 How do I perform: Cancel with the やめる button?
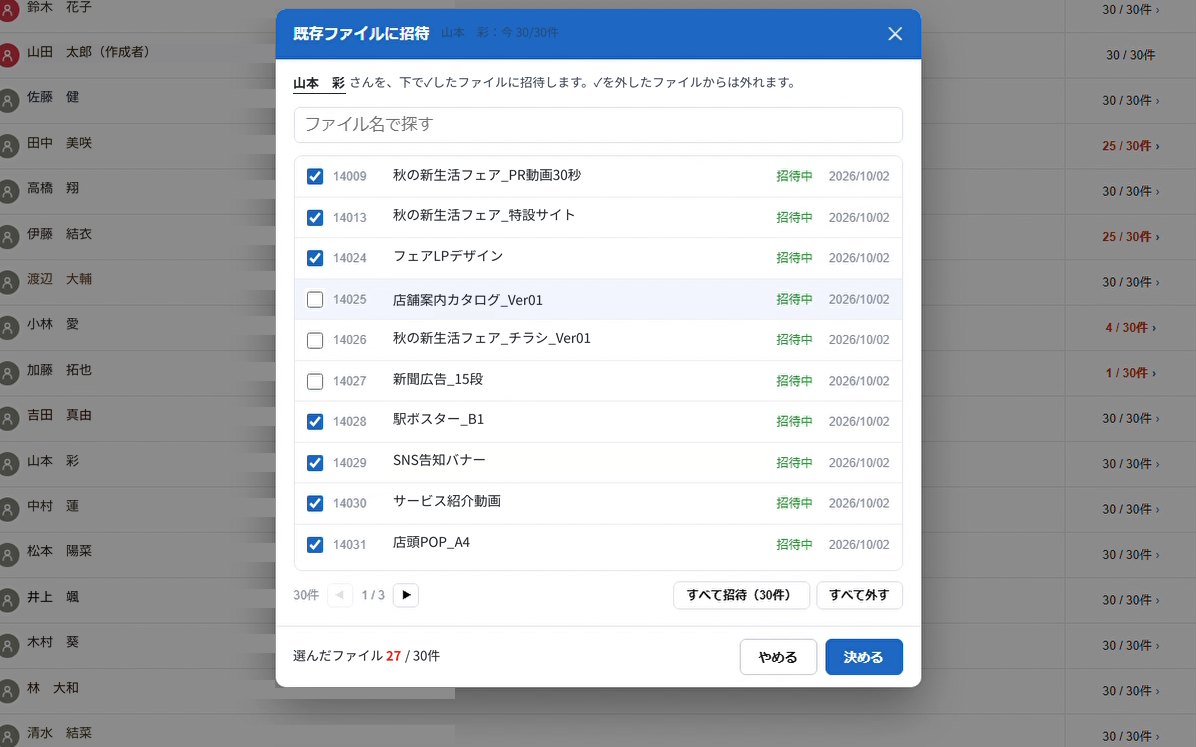[x=778, y=657]
